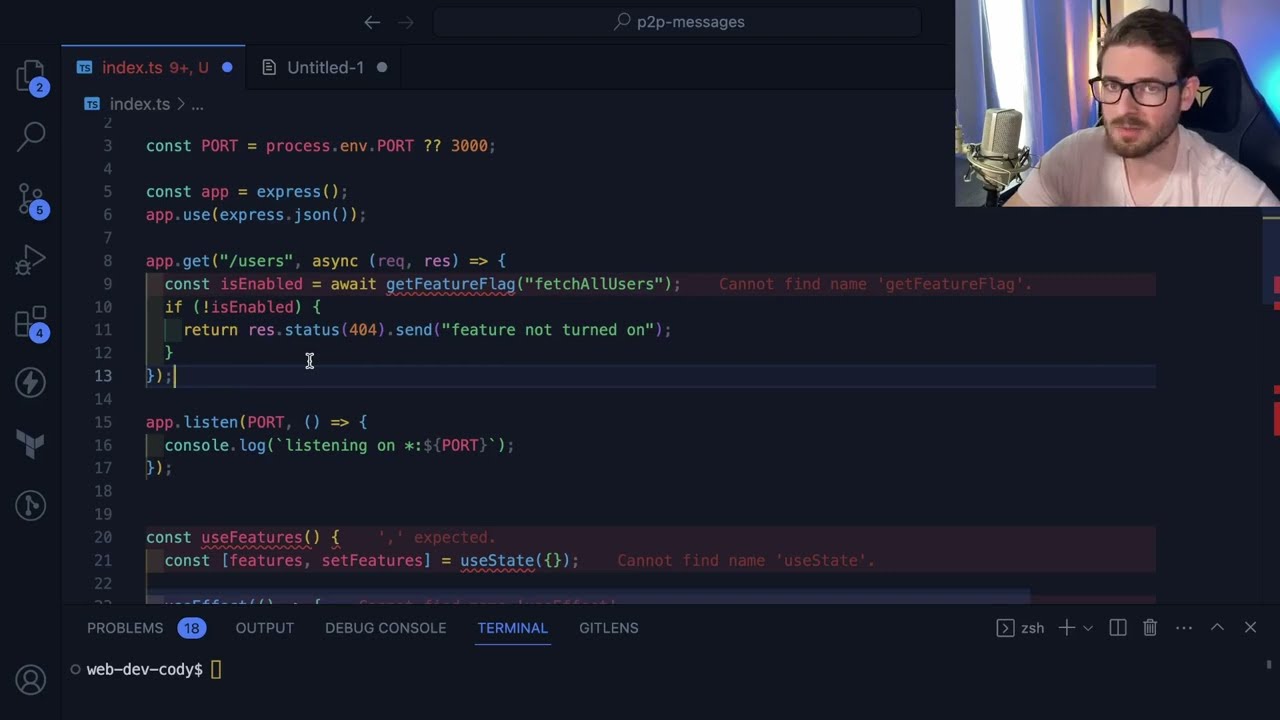Click line number 13 in the gutter
The image size is (1280, 720).
pyautogui.click(x=103, y=376)
